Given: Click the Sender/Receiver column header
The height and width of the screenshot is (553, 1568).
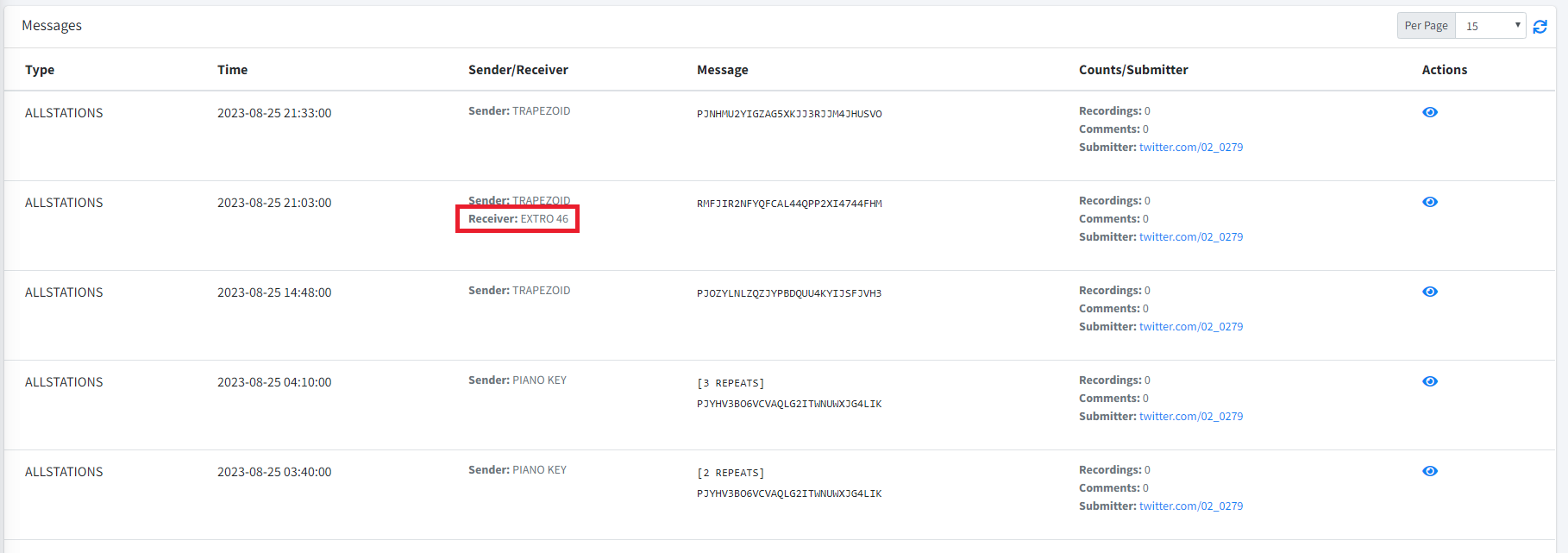Looking at the screenshot, I should [518, 70].
